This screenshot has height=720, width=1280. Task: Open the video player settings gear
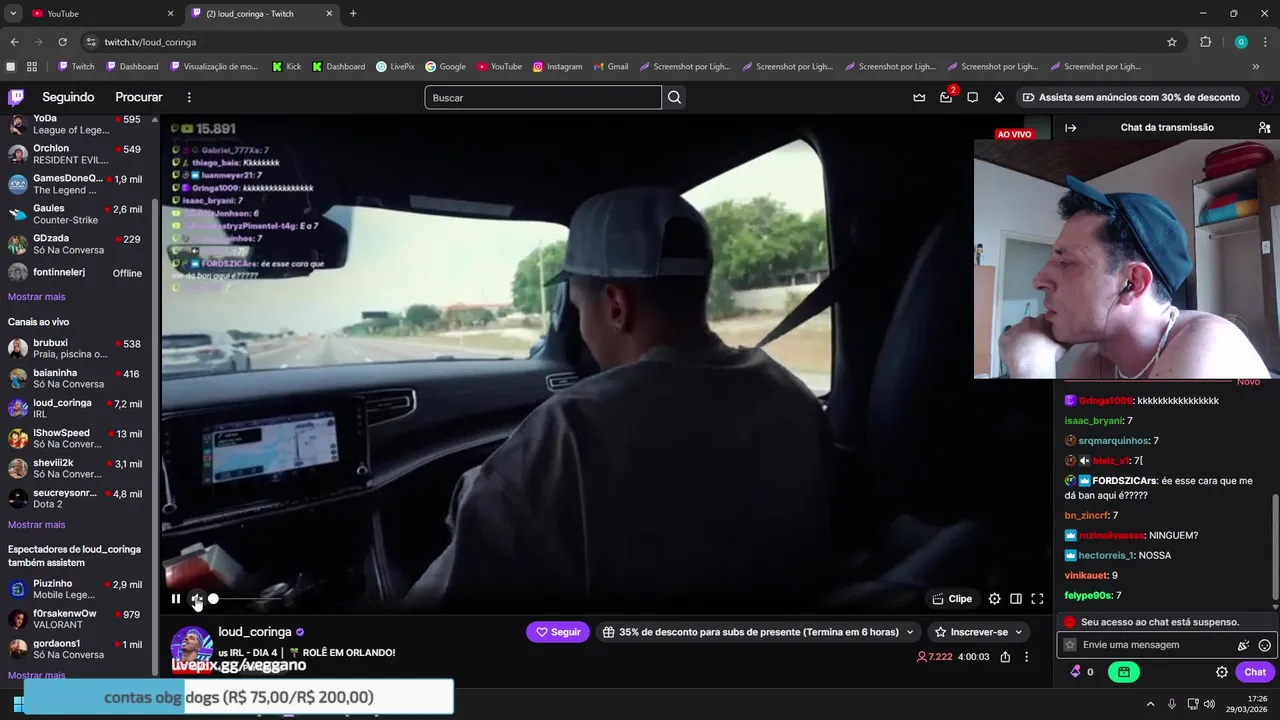click(994, 599)
